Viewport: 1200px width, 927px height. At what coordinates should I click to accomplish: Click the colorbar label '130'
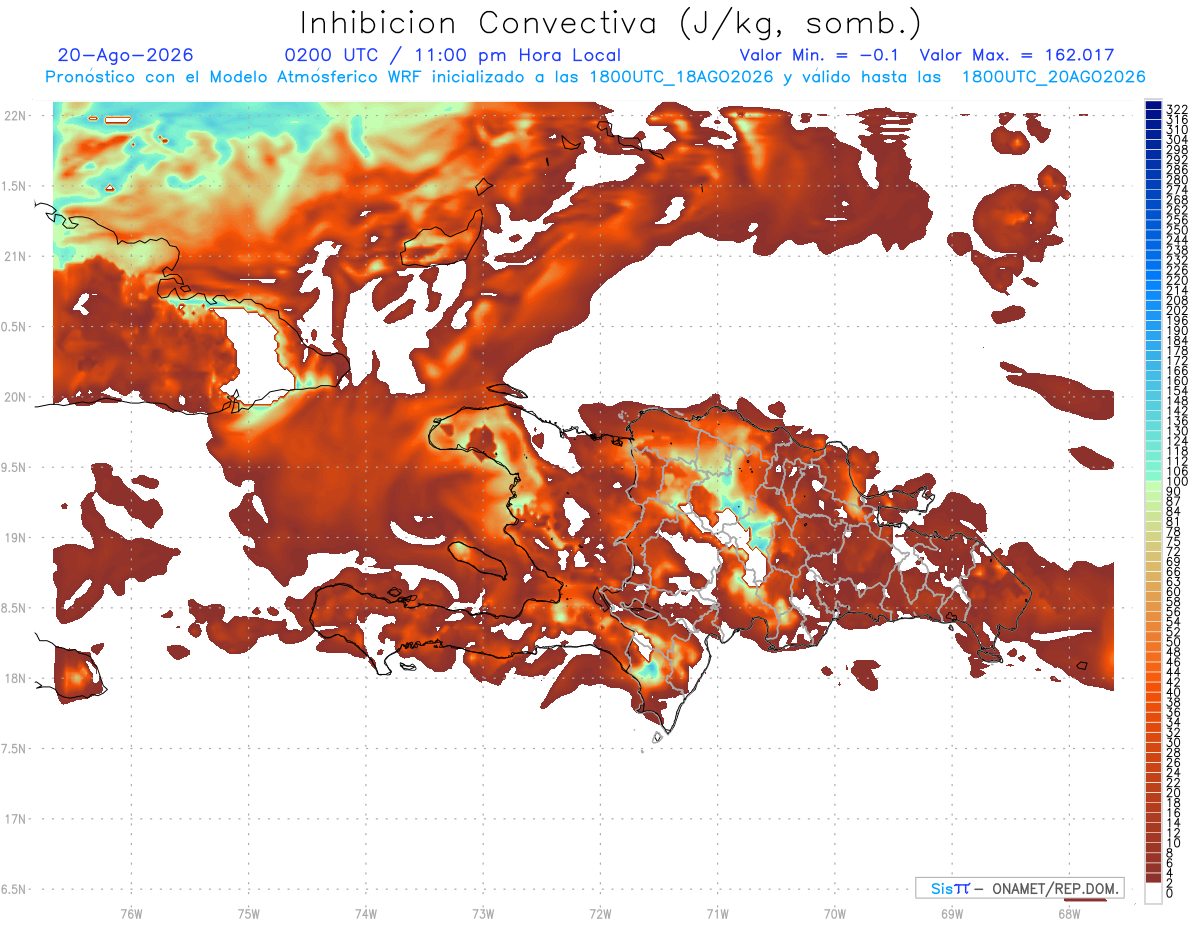(x=1178, y=430)
